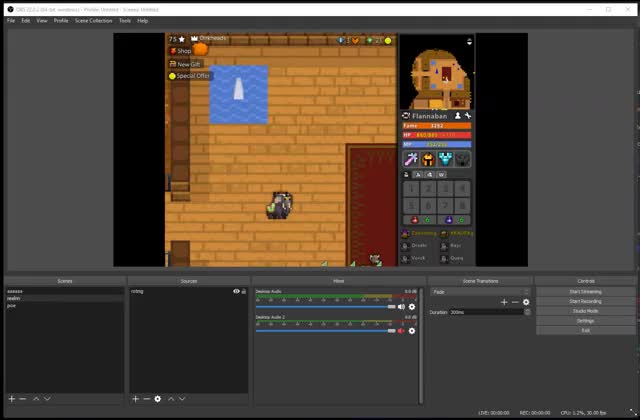Screen dimensions: 640x420
Task: Click the Desktop Audio volume slider
Action: coord(325,307)
